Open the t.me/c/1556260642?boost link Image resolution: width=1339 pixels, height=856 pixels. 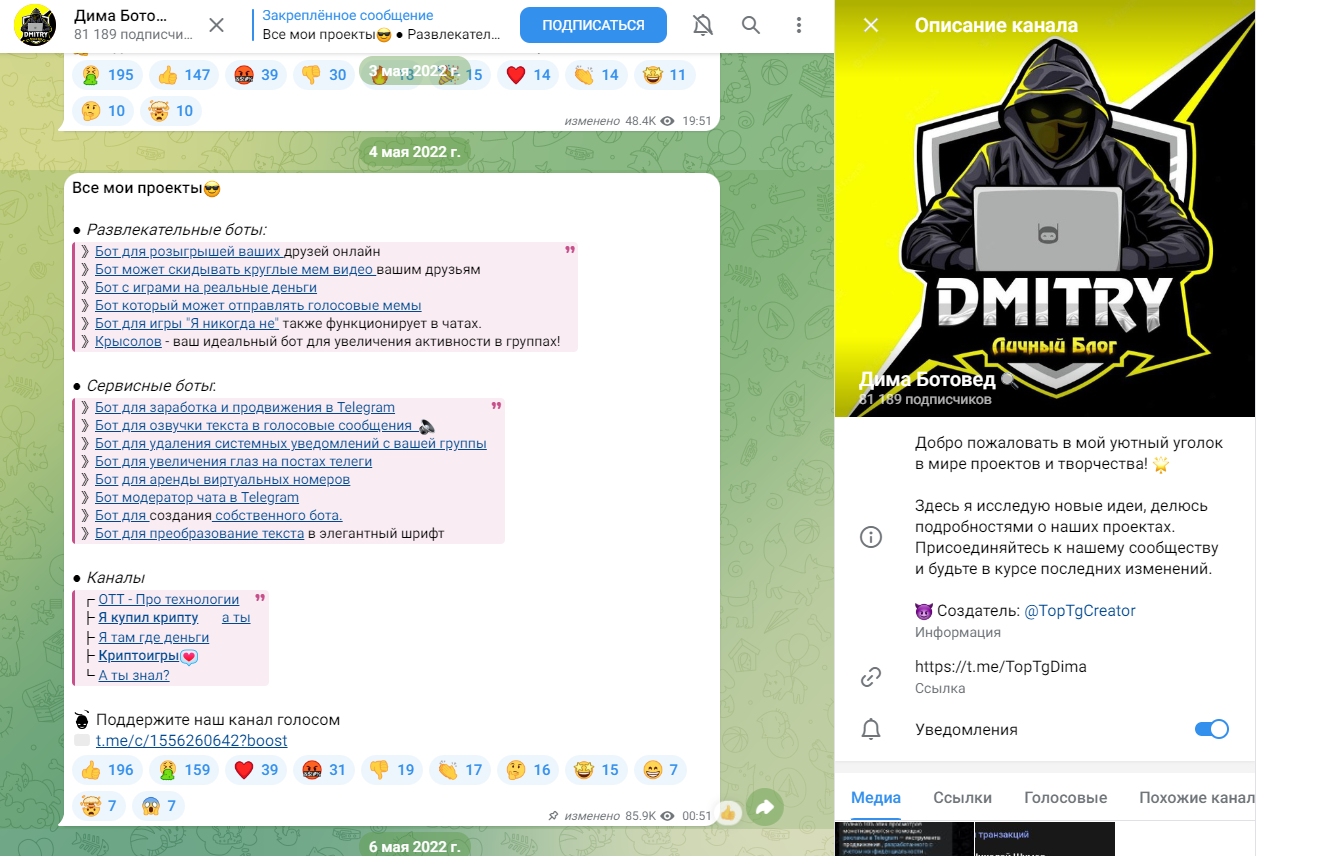pos(191,740)
